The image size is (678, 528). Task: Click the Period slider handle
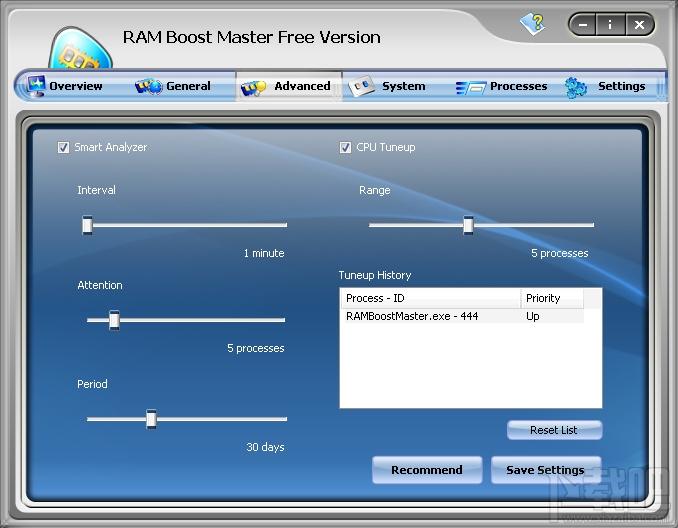tap(151, 419)
